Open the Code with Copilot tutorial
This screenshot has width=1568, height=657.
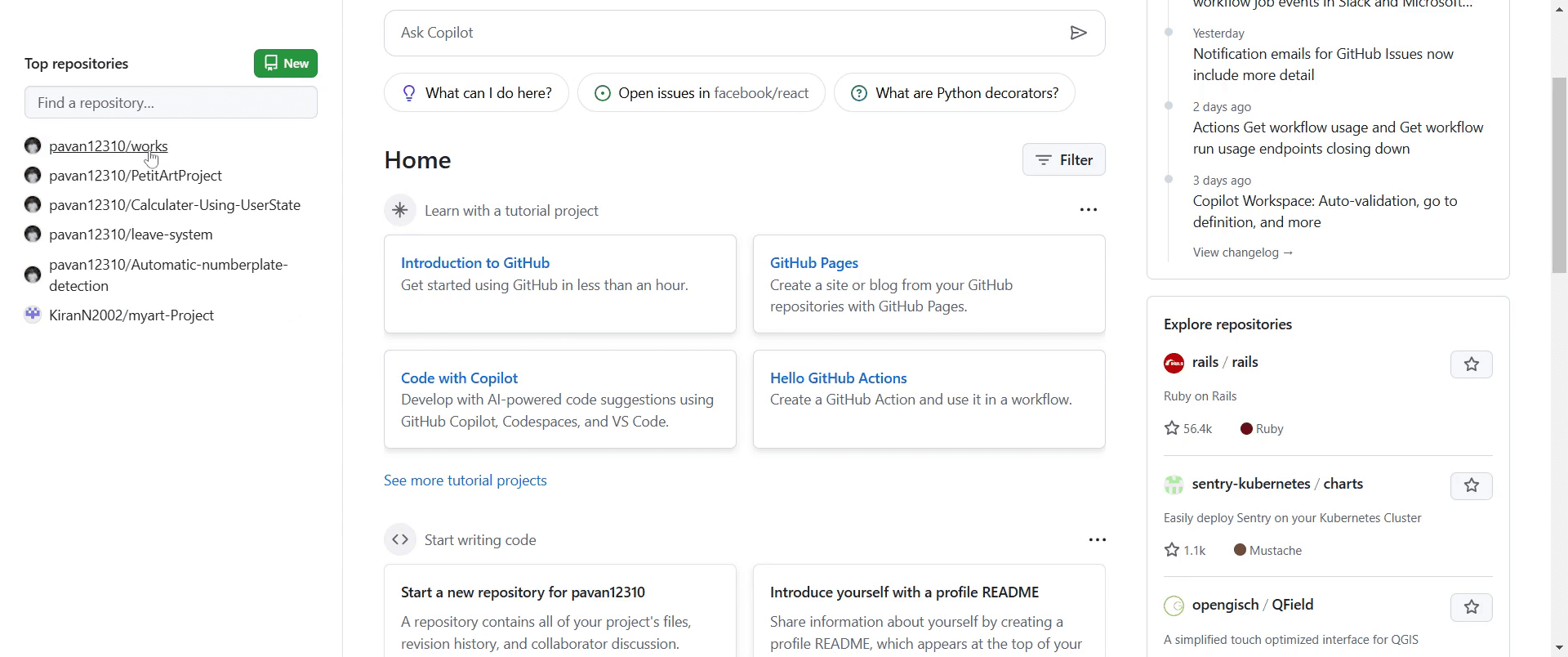click(460, 378)
